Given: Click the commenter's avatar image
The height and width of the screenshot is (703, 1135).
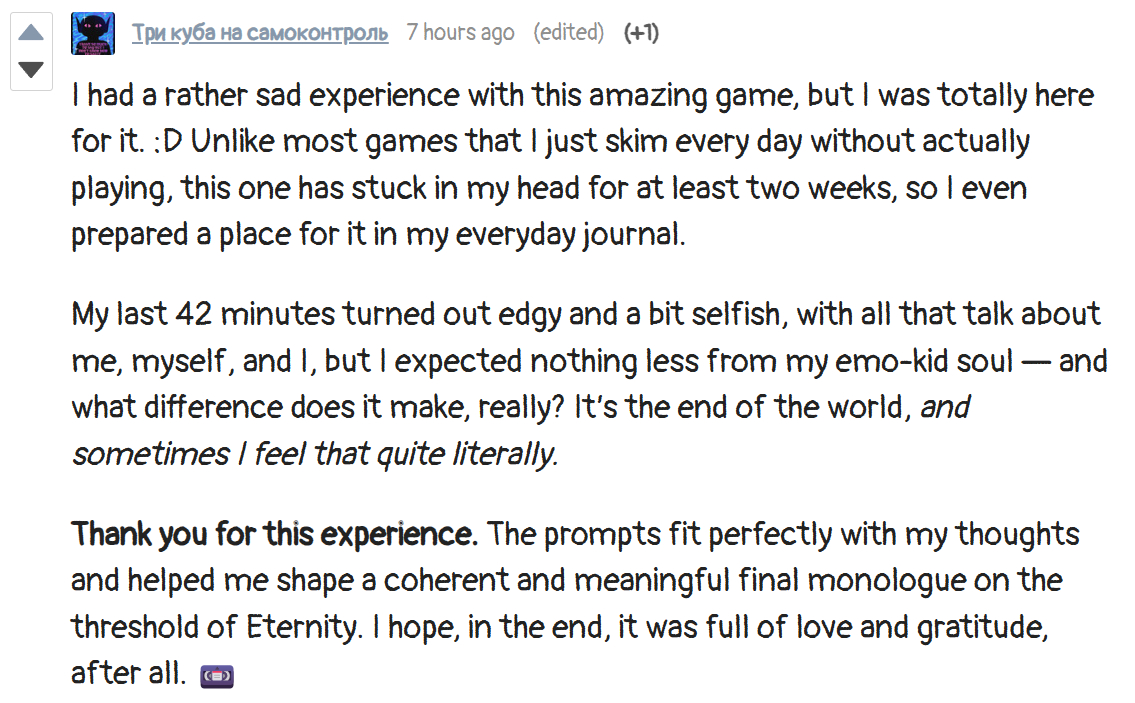Looking at the screenshot, I should [93, 34].
